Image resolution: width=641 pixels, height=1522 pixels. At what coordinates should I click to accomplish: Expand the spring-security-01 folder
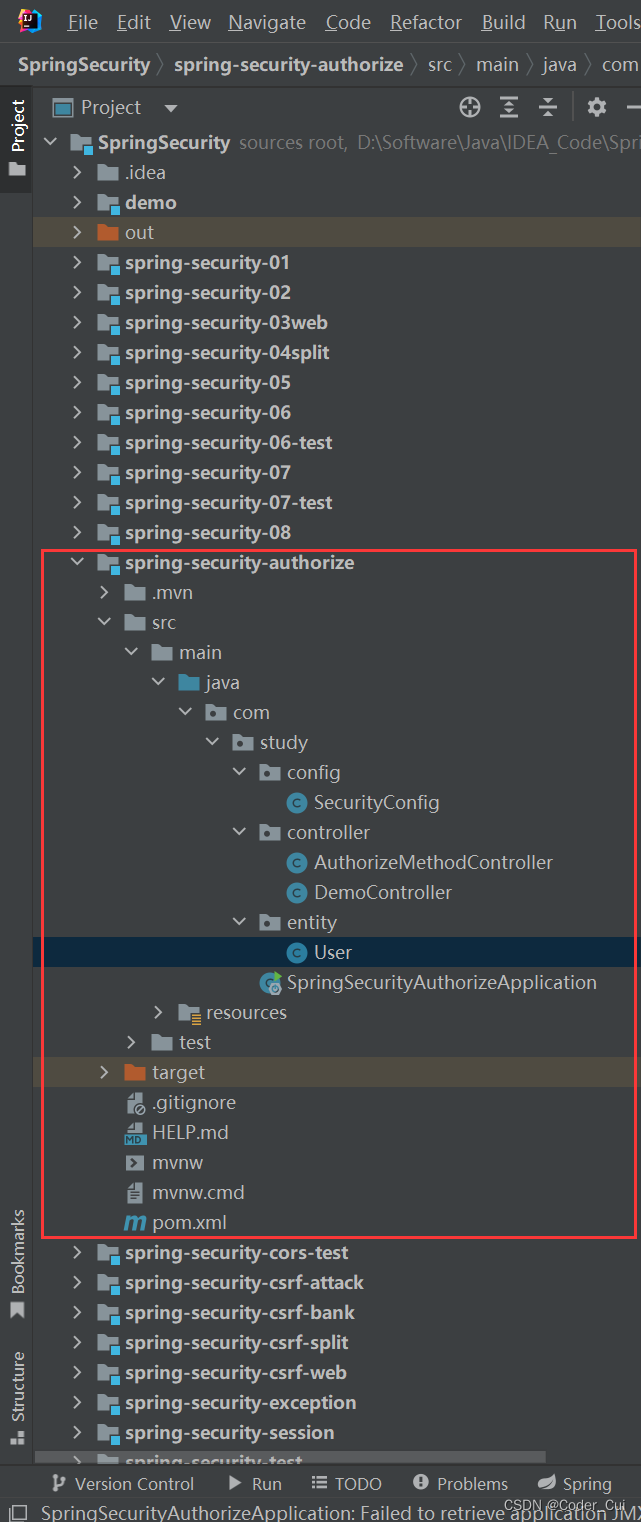[77, 262]
